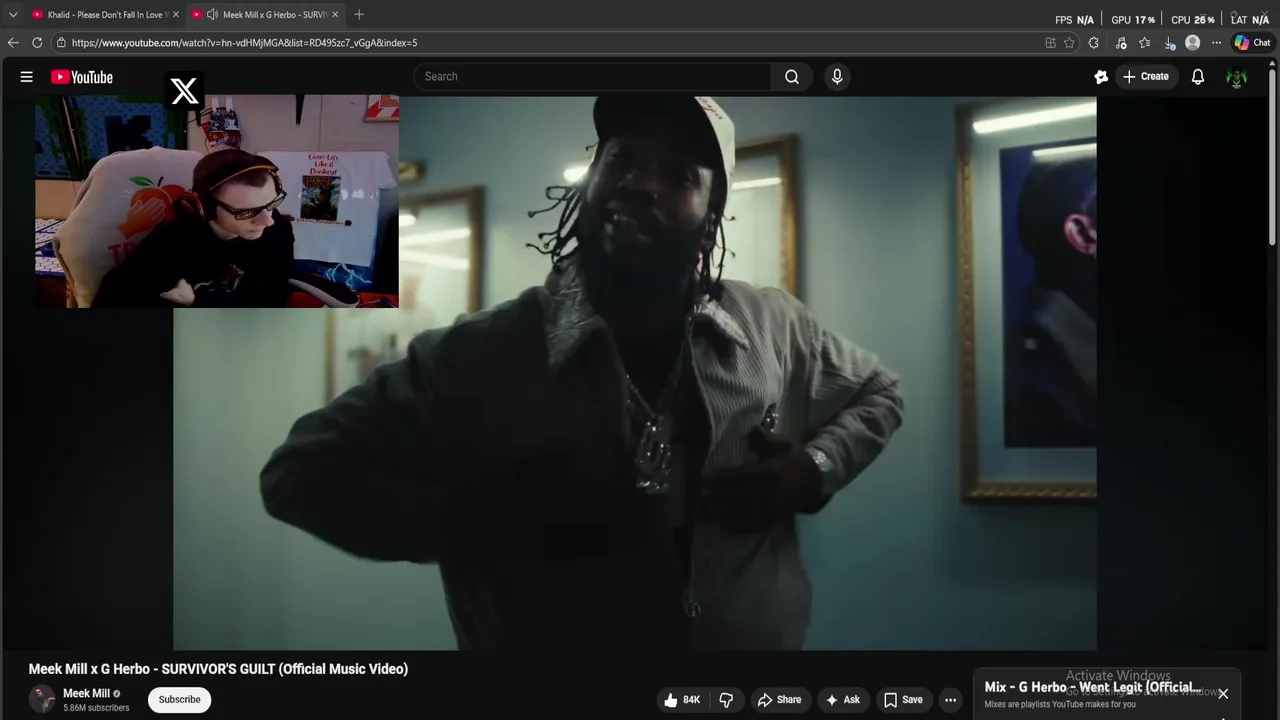Open Meek Mill channel avatar
Image resolution: width=1280 pixels, height=720 pixels.
coord(42,700)
